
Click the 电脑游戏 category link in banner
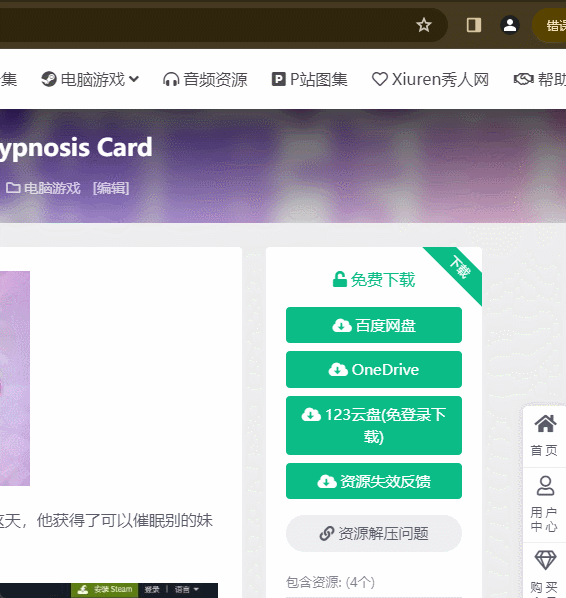[x=43, y=188]
